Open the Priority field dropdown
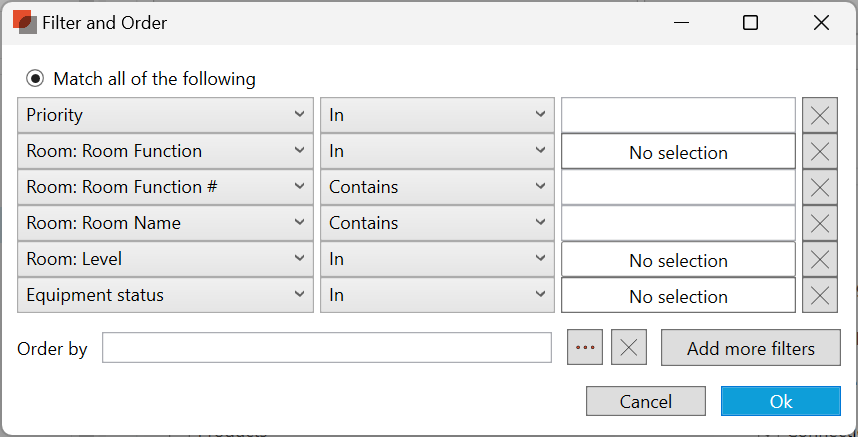 click(165, 115)
